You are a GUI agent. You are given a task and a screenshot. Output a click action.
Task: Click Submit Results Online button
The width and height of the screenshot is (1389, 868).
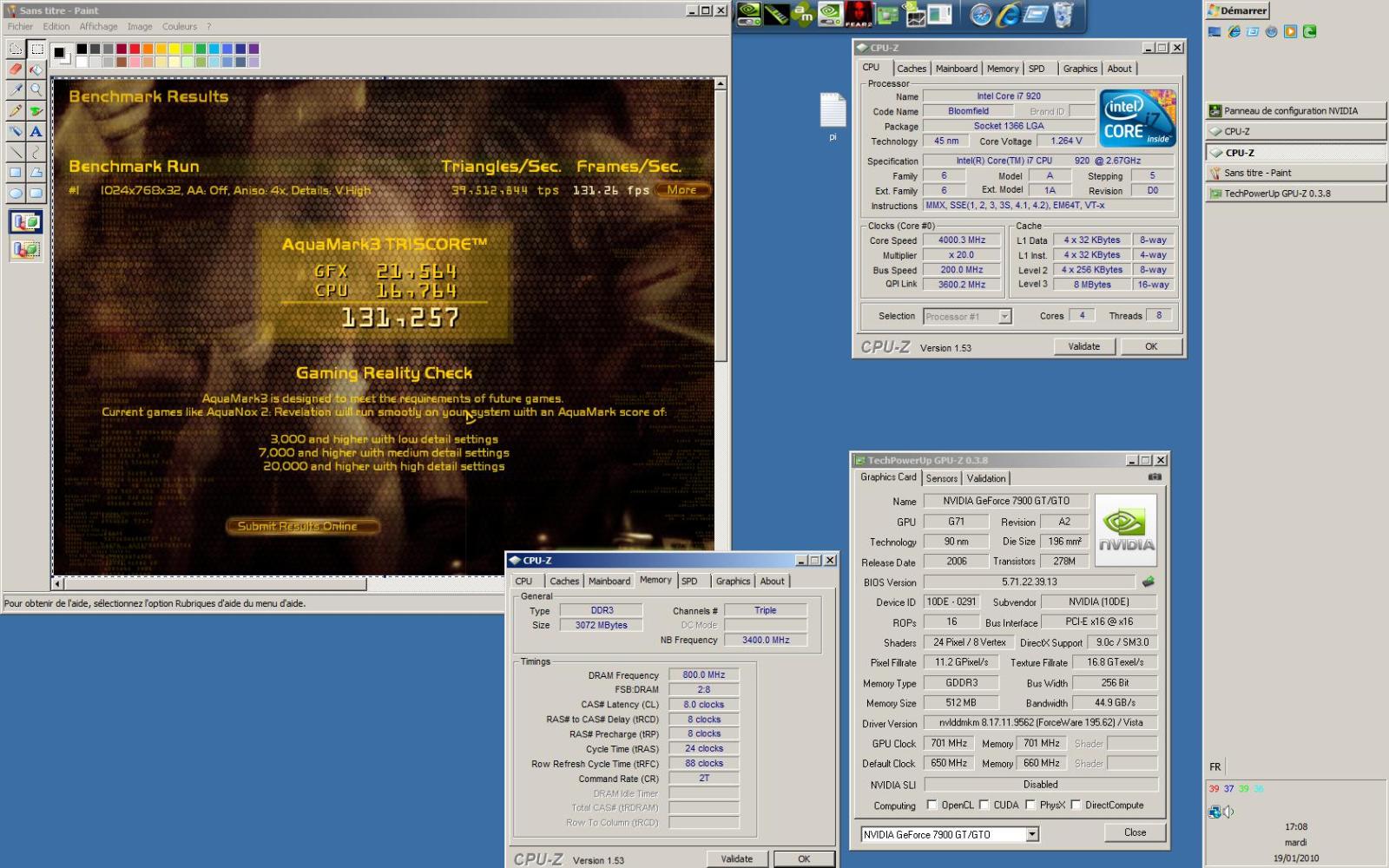[303, 526]
